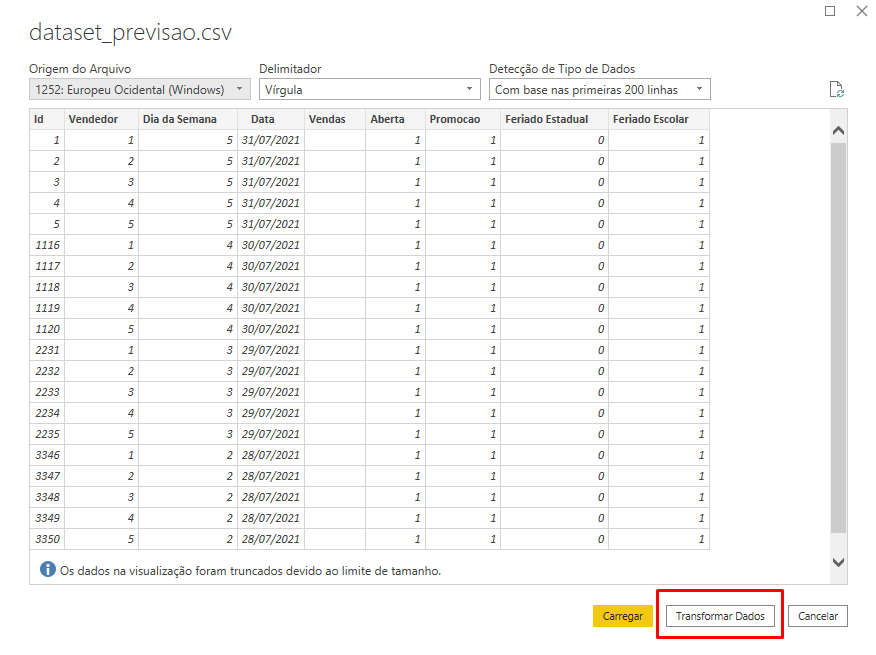This screenshot has height=655, width=876.
Task: Click the scroll down arrow of preview
Action: (838, 562)
